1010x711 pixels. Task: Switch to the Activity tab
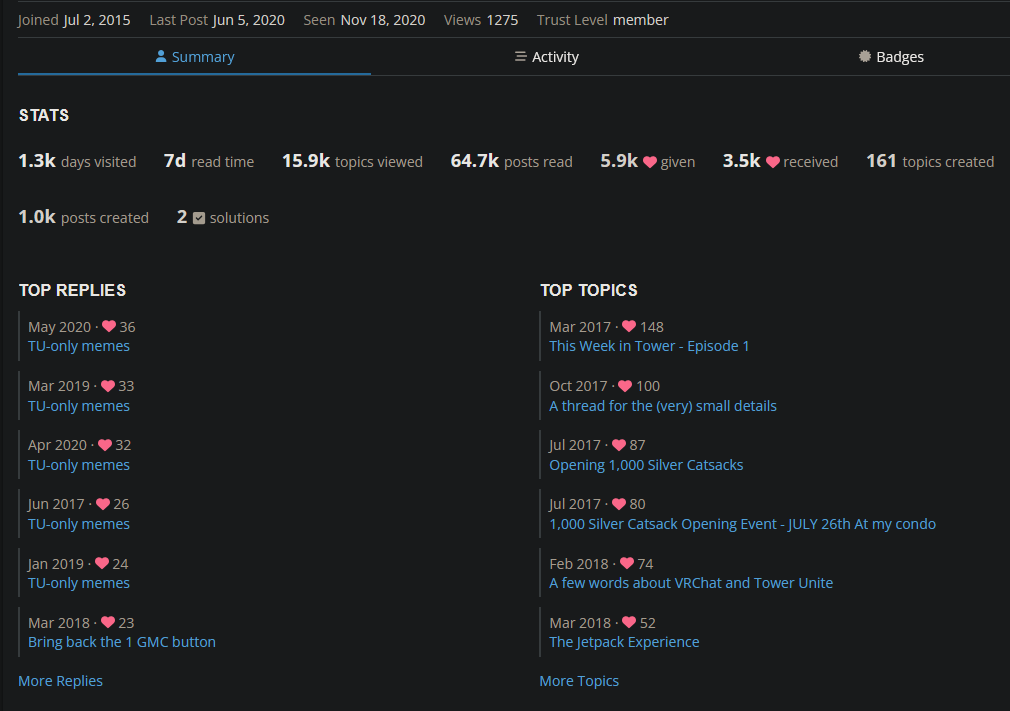[546, 57]
